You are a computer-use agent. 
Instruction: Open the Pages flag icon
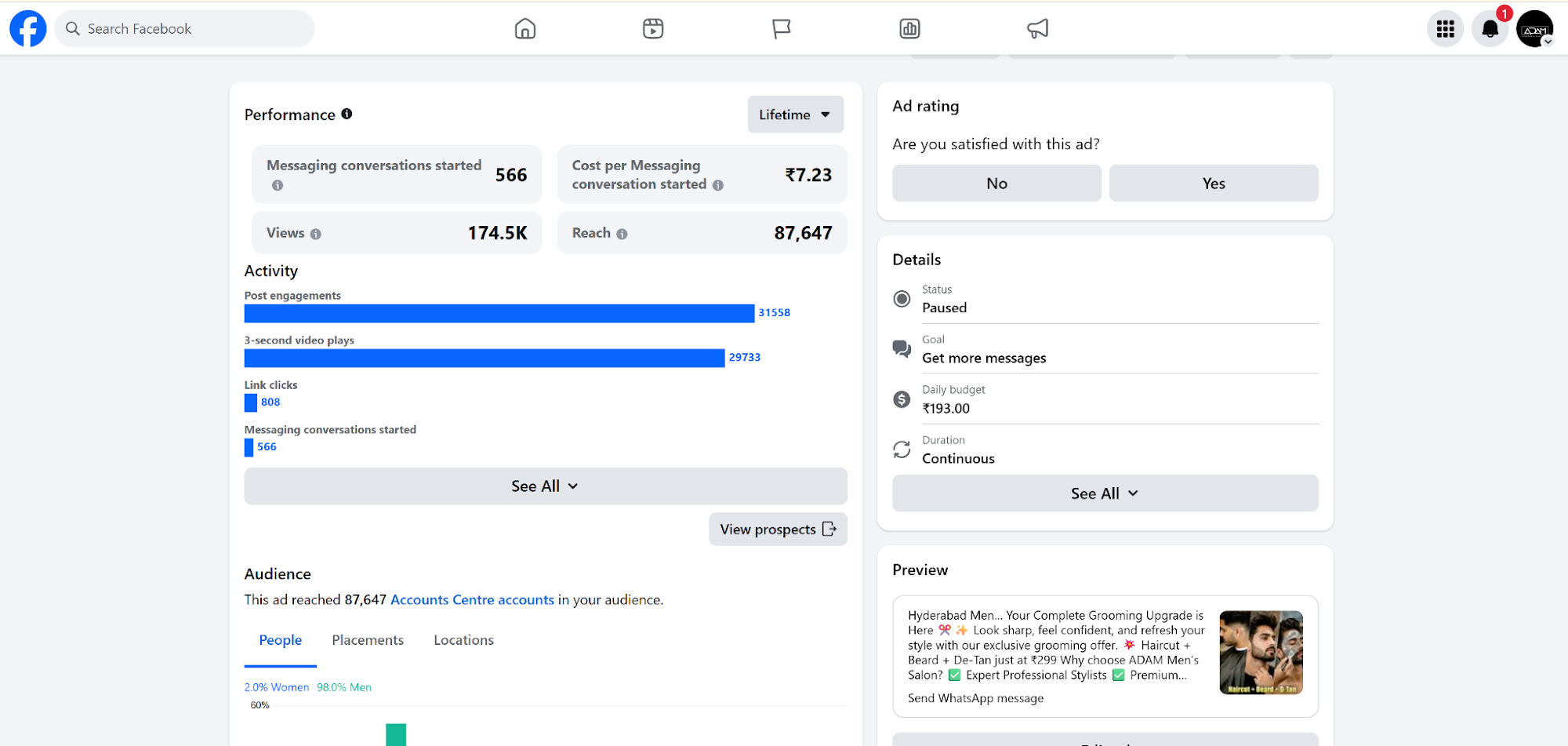781,29
